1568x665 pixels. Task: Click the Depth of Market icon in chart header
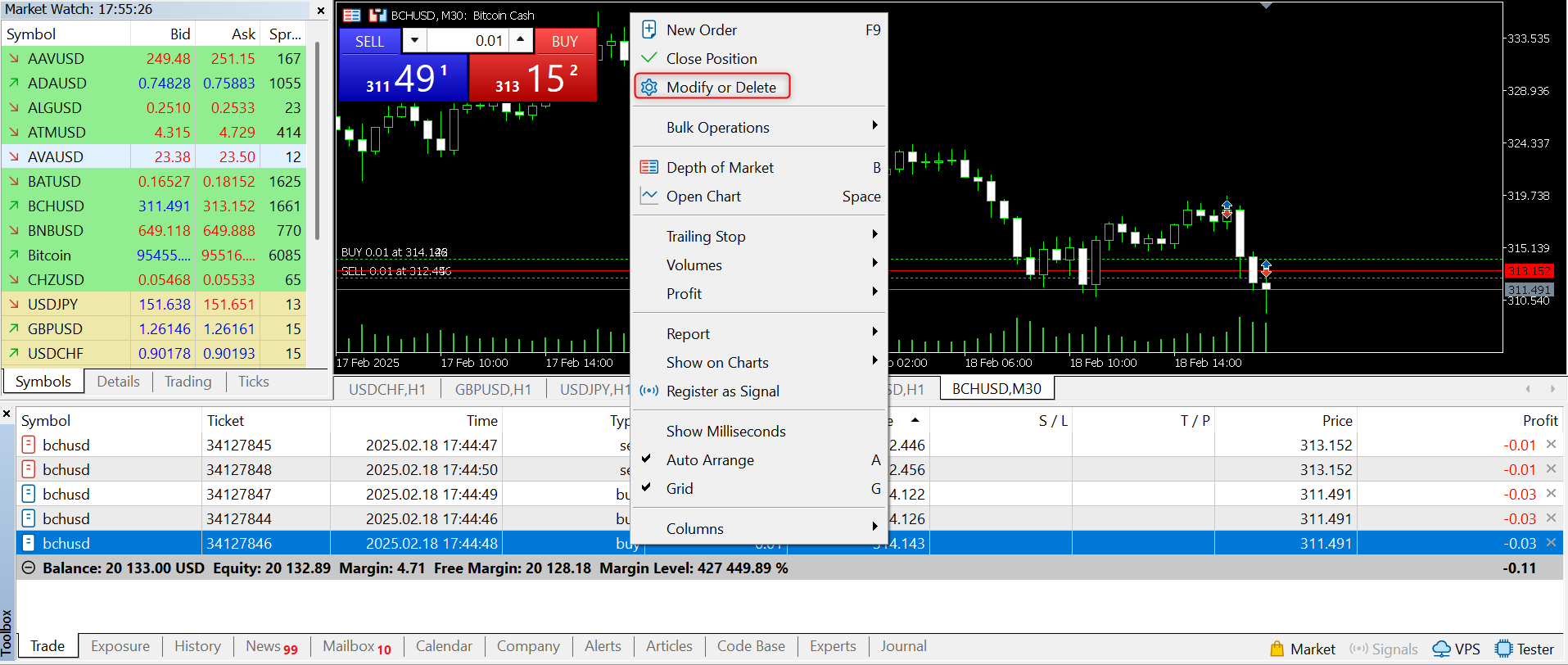[x=351, y=16]
